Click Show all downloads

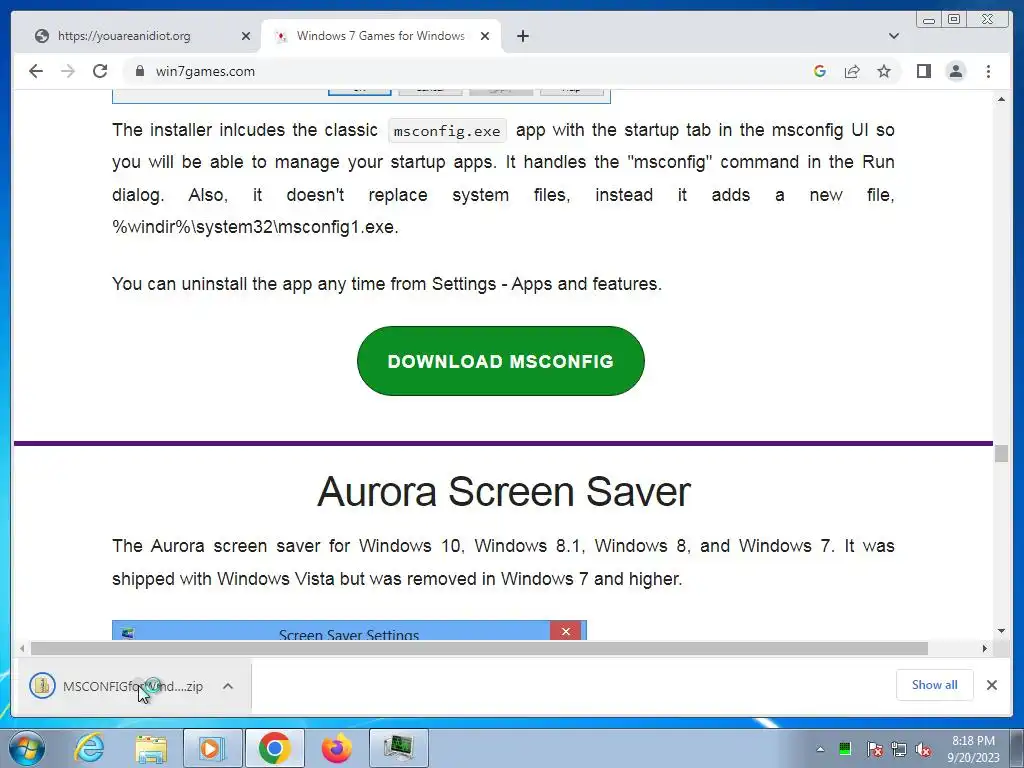coord(935,684)
